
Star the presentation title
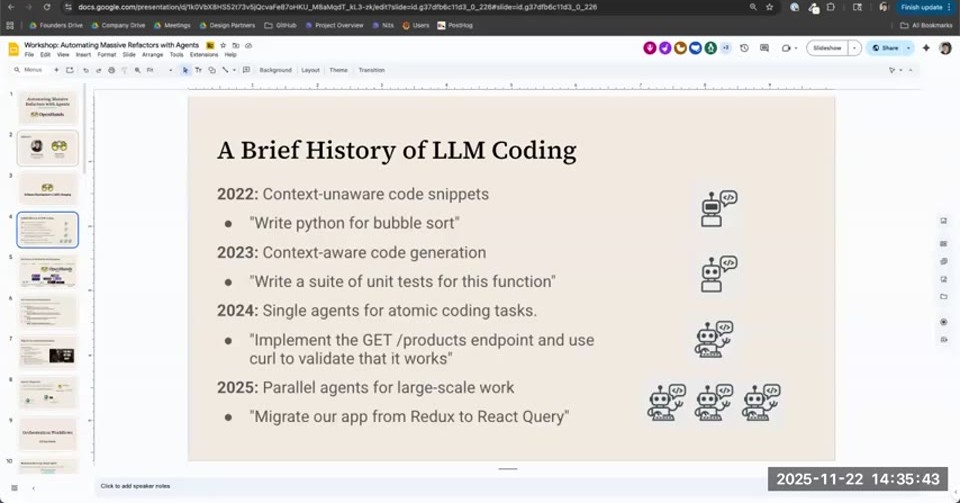[223, 45]
